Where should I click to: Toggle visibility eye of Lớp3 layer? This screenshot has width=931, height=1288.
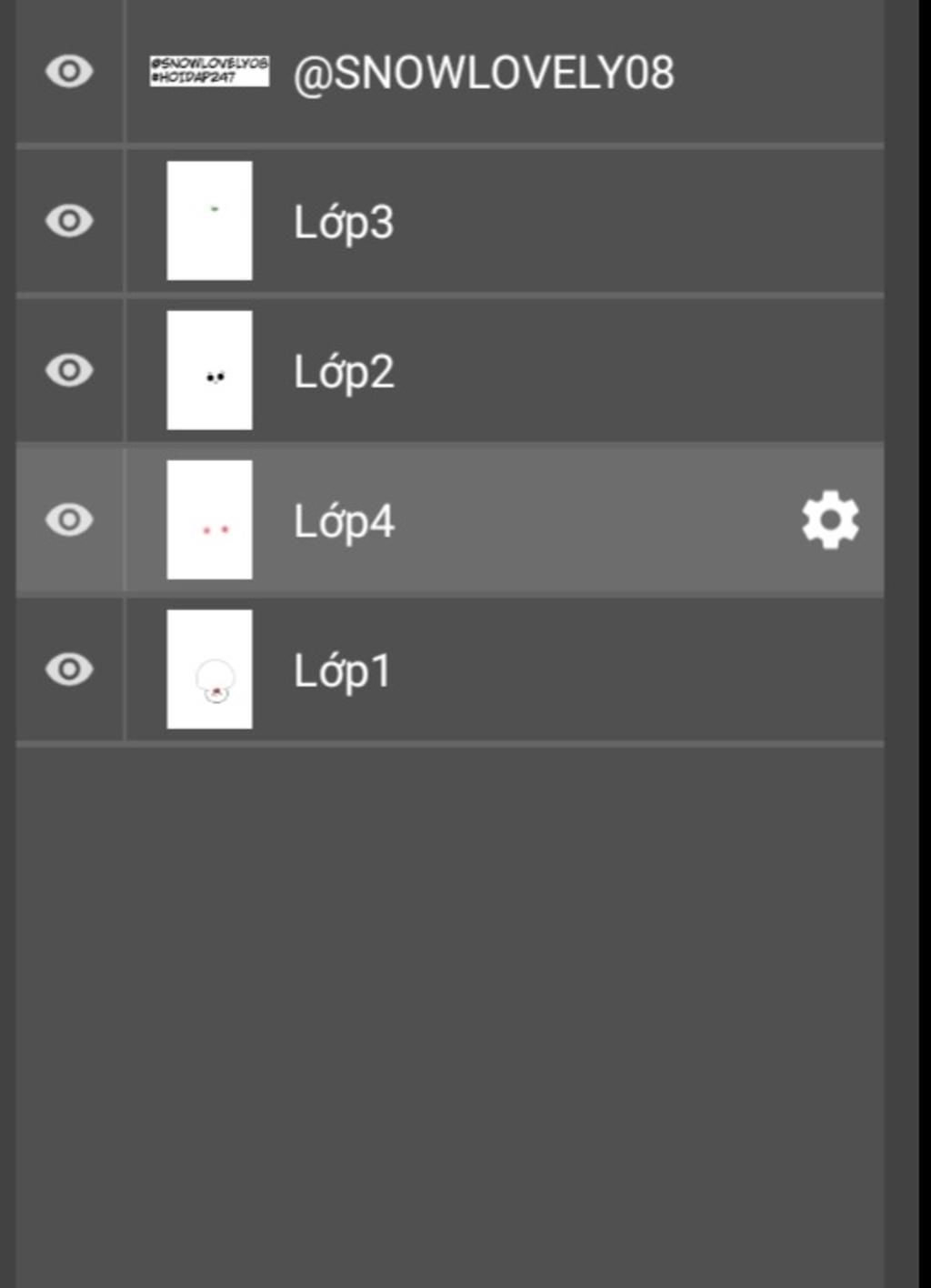(69, 221)
